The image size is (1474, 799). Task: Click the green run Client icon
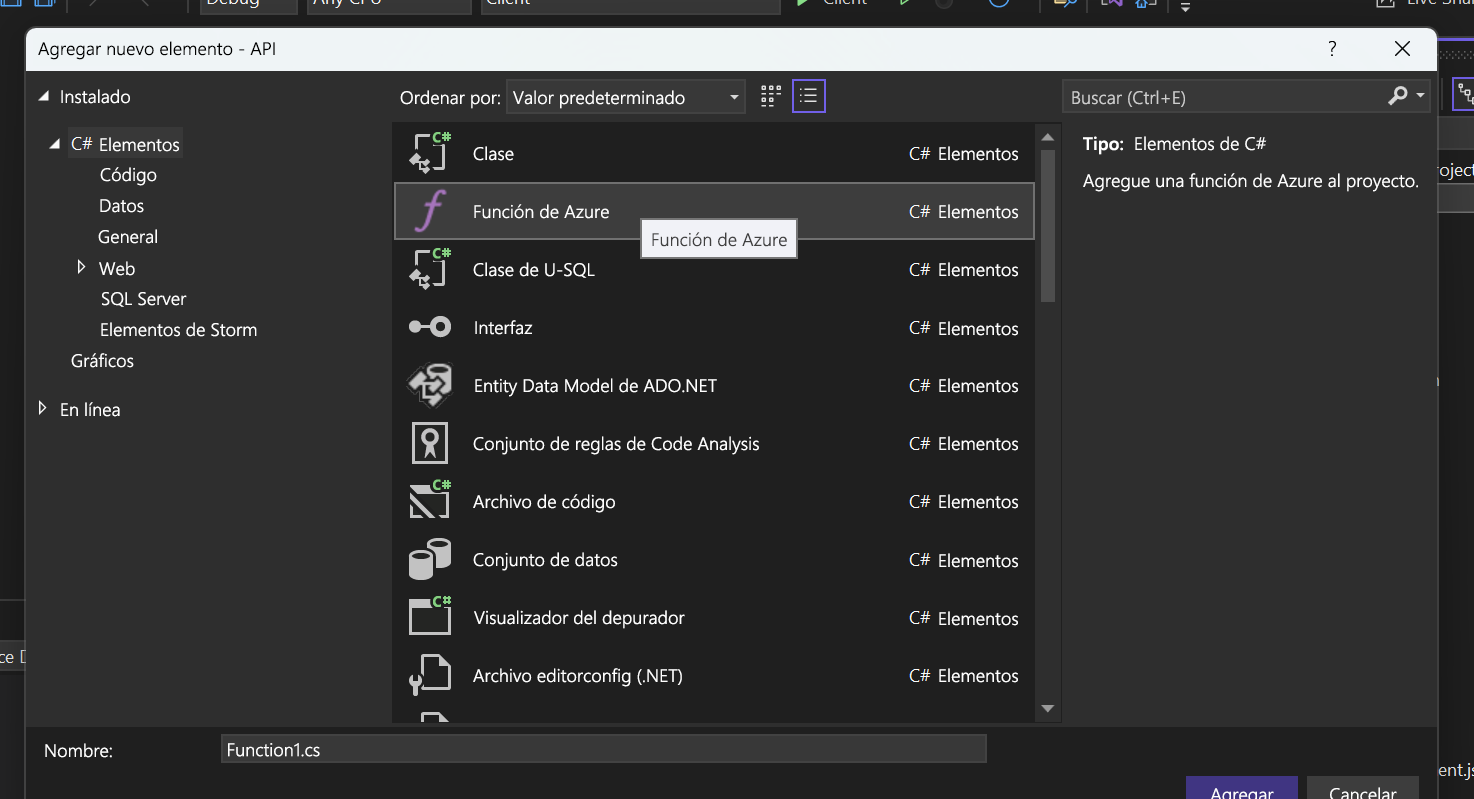[801, 3]
